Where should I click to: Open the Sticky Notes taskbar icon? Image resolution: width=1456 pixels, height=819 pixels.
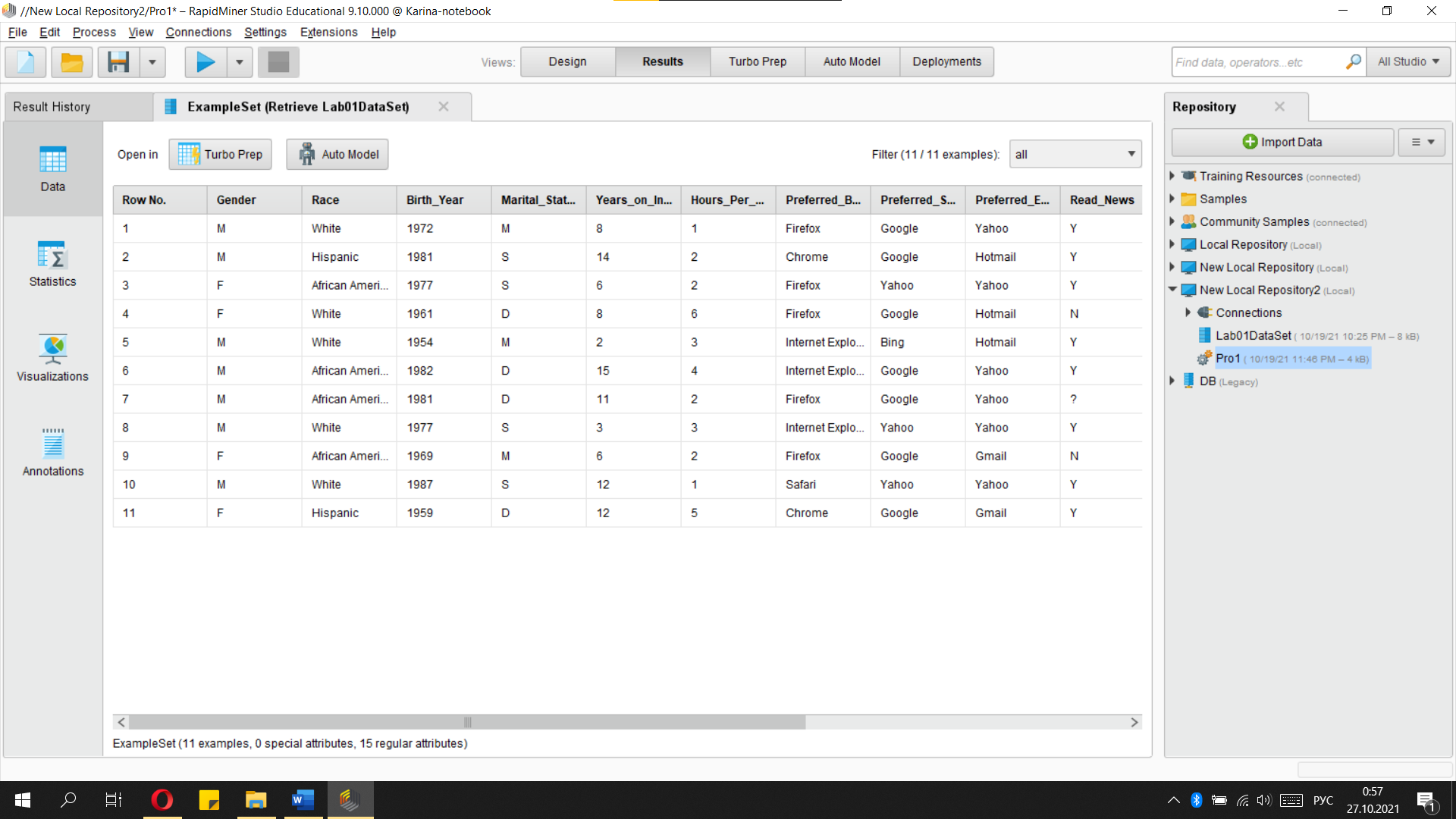click(x=209, y=800)
